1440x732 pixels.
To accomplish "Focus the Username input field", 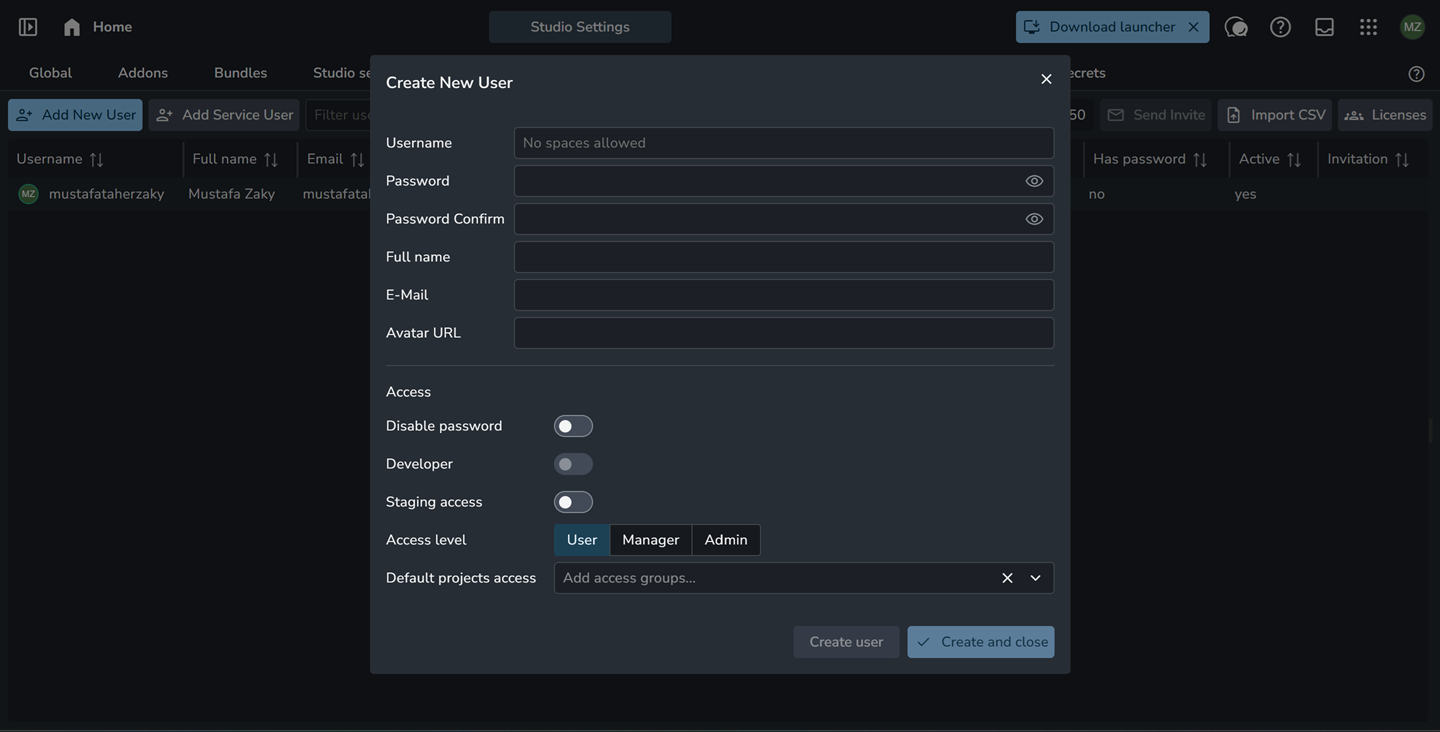I will [784, 143].
